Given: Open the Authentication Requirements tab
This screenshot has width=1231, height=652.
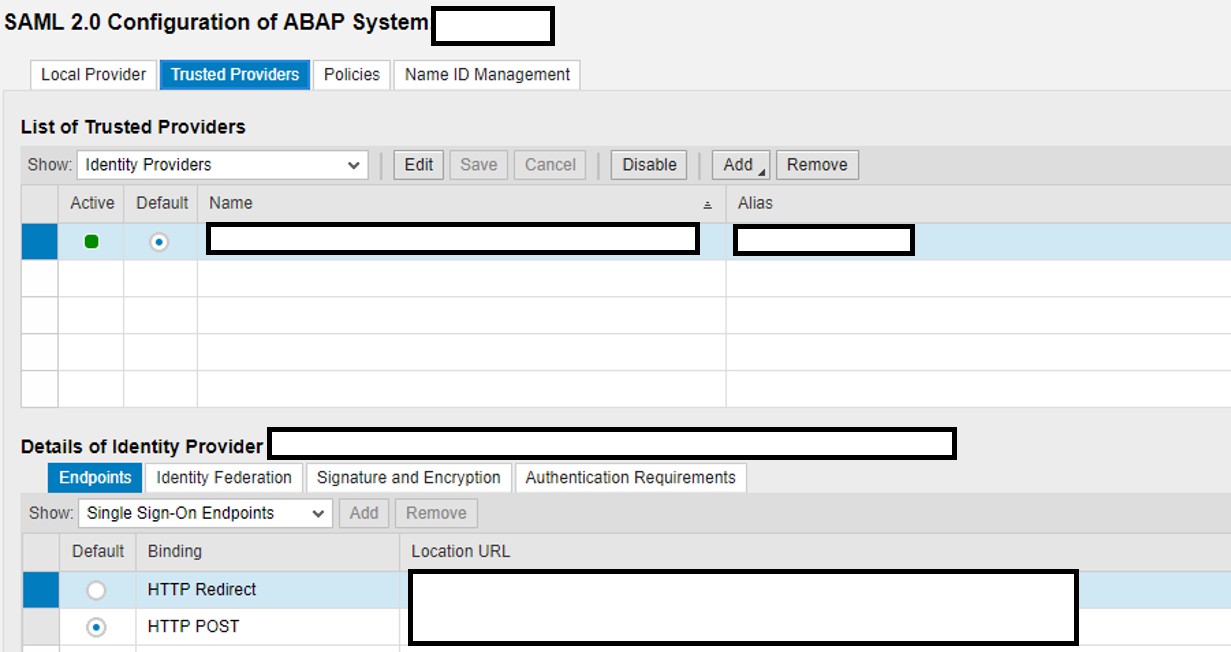Looking at the screenshot, I should [x=630, y=477].
